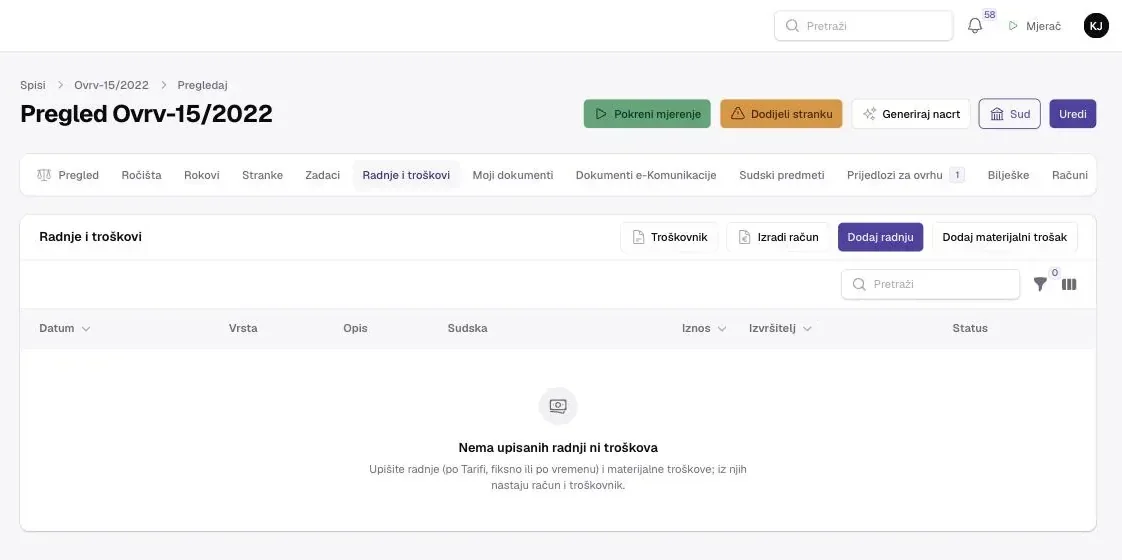
Task: Click Dodijeli stranku warning button
Action: tap(781, 114)
